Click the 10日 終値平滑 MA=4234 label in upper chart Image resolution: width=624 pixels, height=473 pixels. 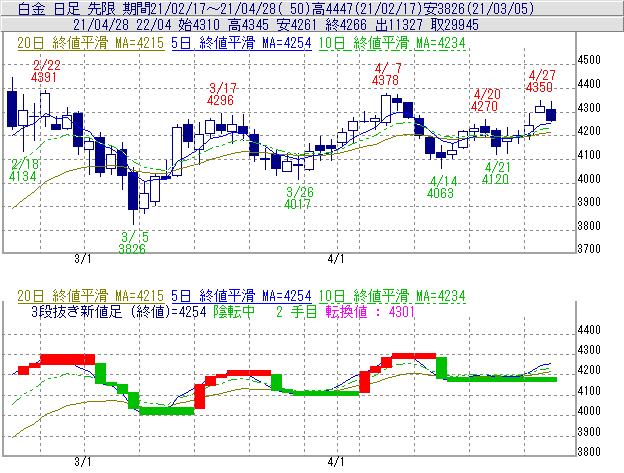pos(392,43)
